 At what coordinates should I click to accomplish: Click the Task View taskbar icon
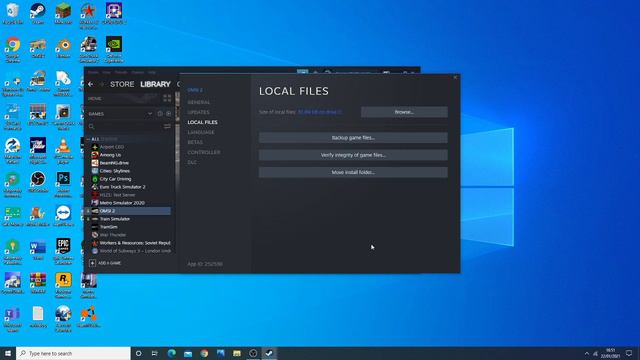click(155, 353)
